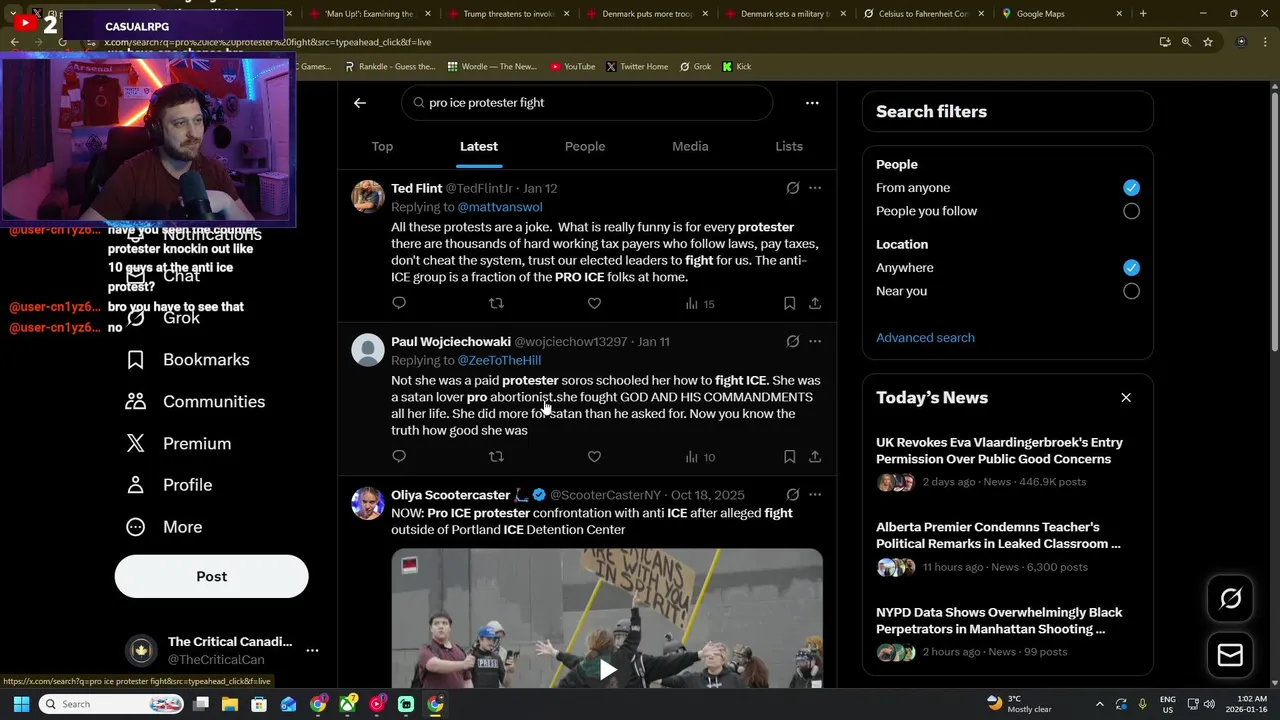Open floating Messages button
This screenshot has width=1280, height=720.
[x=1230, y=655]
